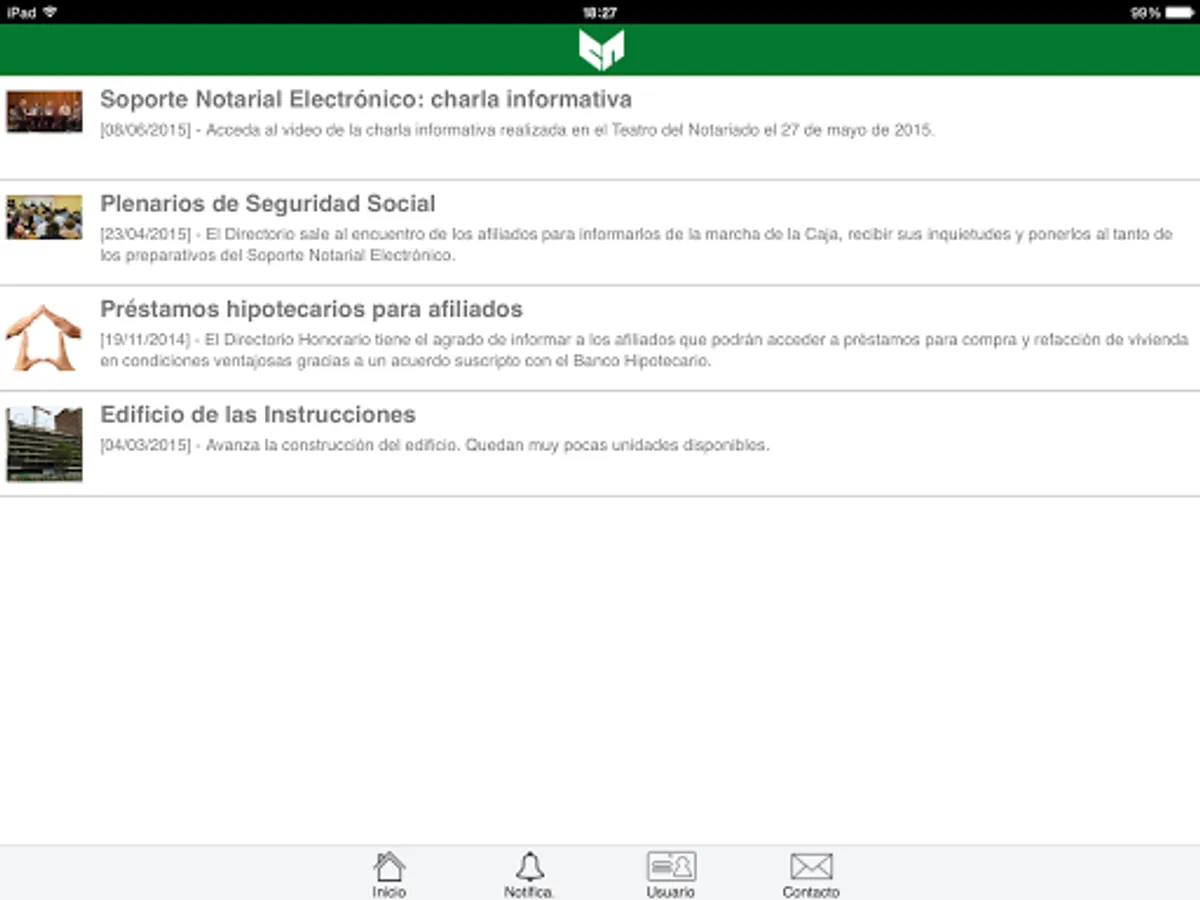
Task: Open Edificio de las Instrucciones building thumbnail
Action: pyautogui.click(x=44, y=444)
